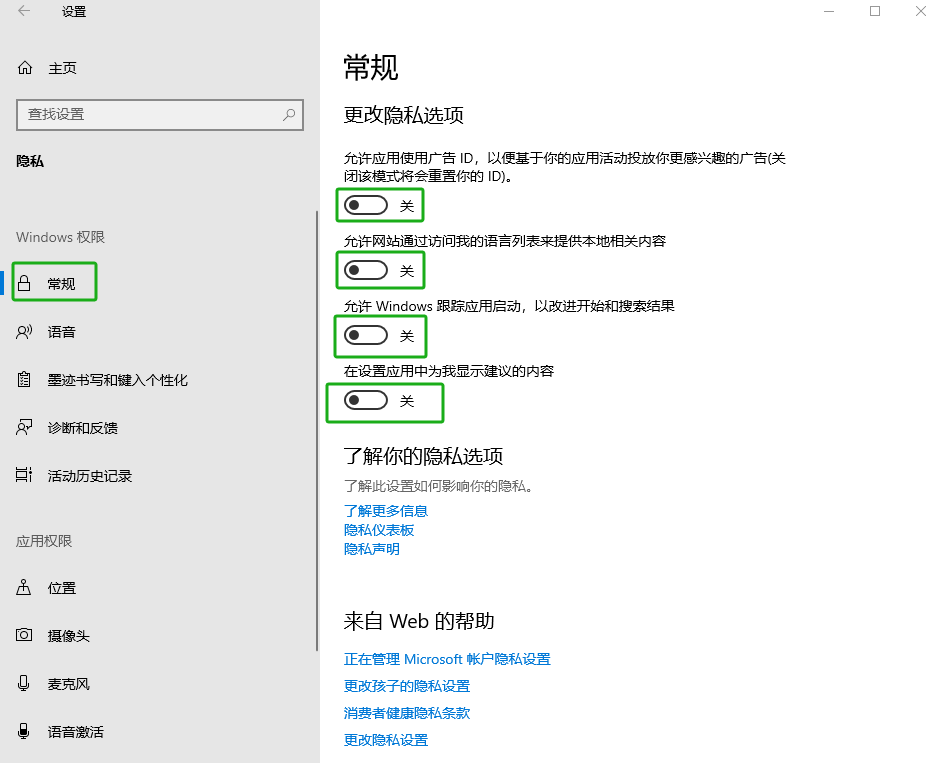Screen dimensions: 943x763
Task: Click the 查找设置 search field
Action: pyautogui.click(x=150, y=115)
